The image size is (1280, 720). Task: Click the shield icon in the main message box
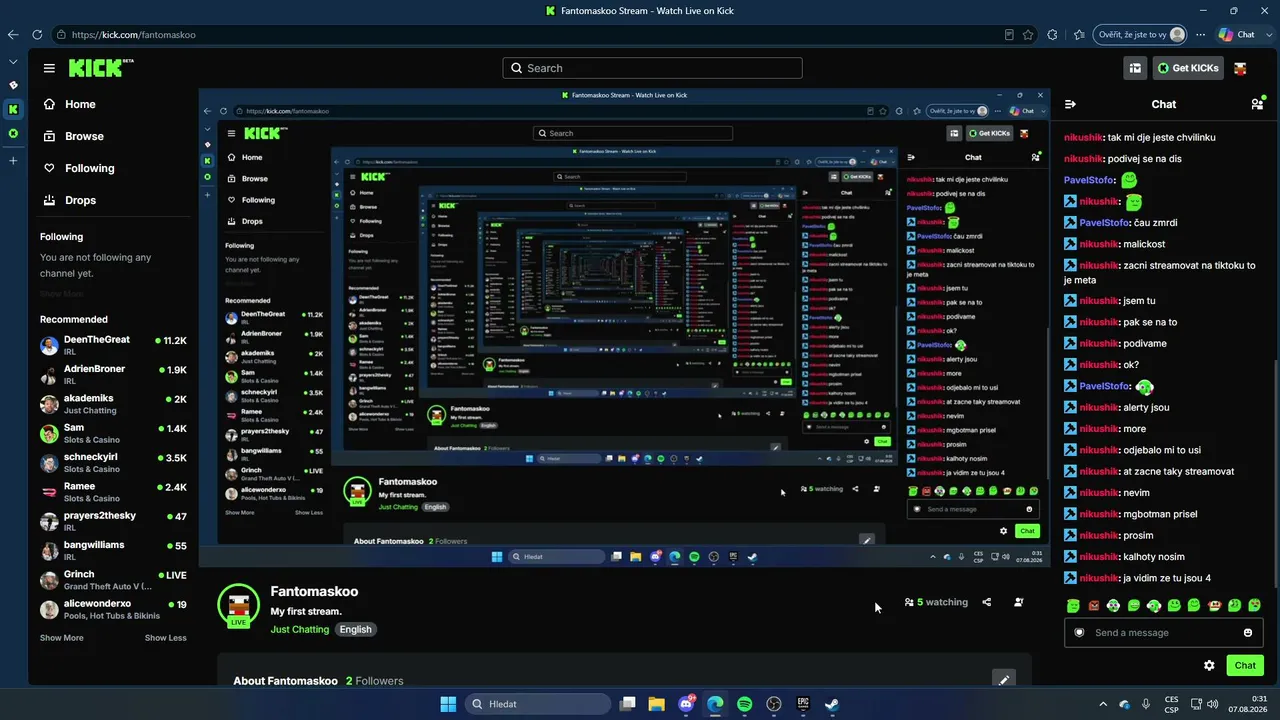coord(1079,632)
